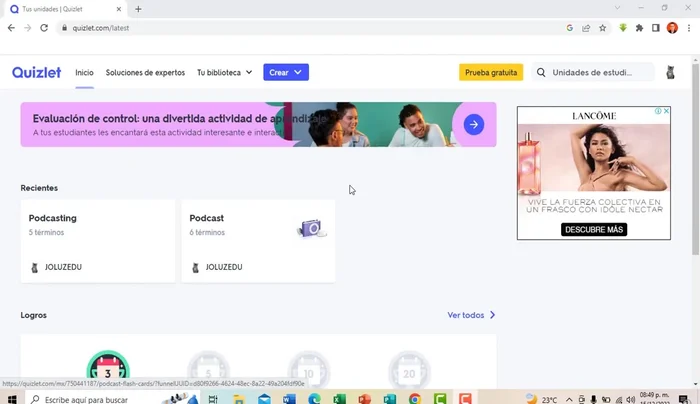Toggle the browser side panel

tap(655, 28)
